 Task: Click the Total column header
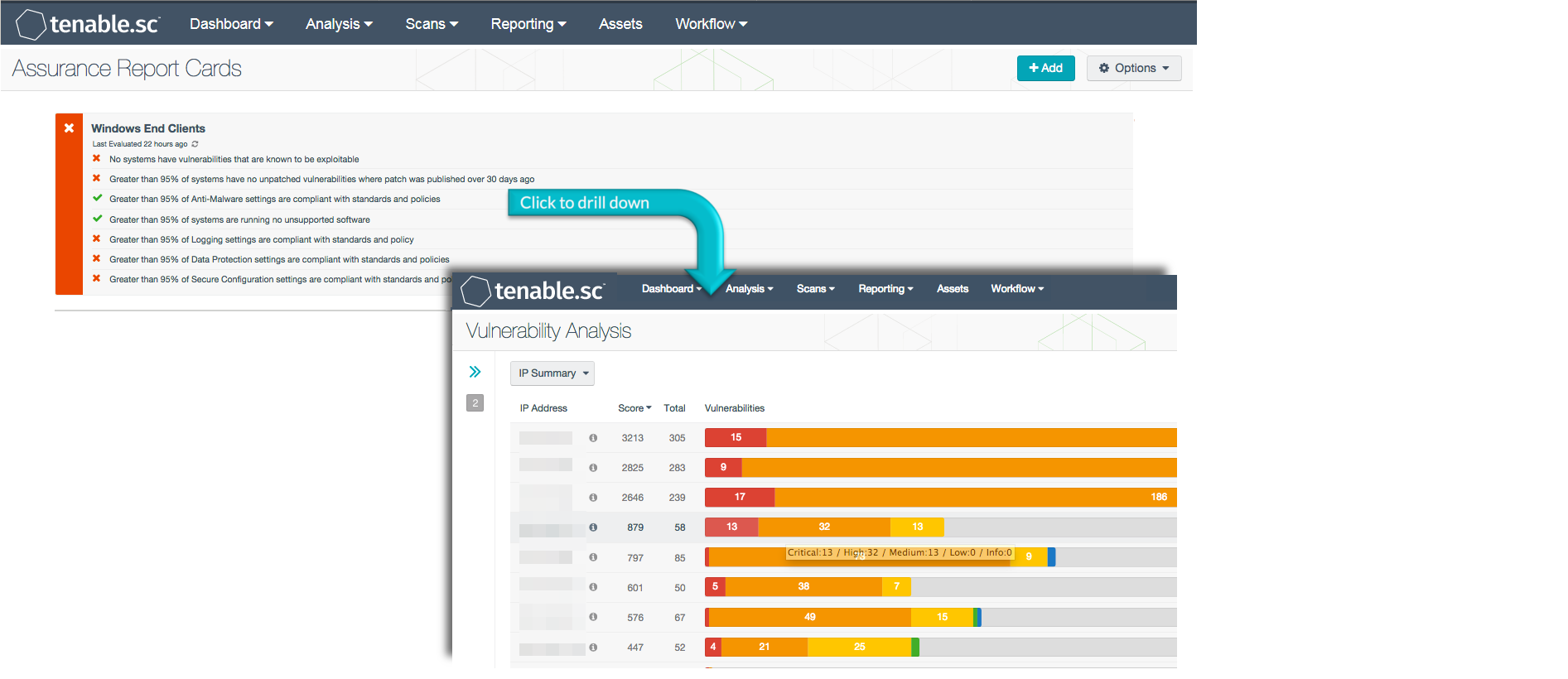point(674,408)
